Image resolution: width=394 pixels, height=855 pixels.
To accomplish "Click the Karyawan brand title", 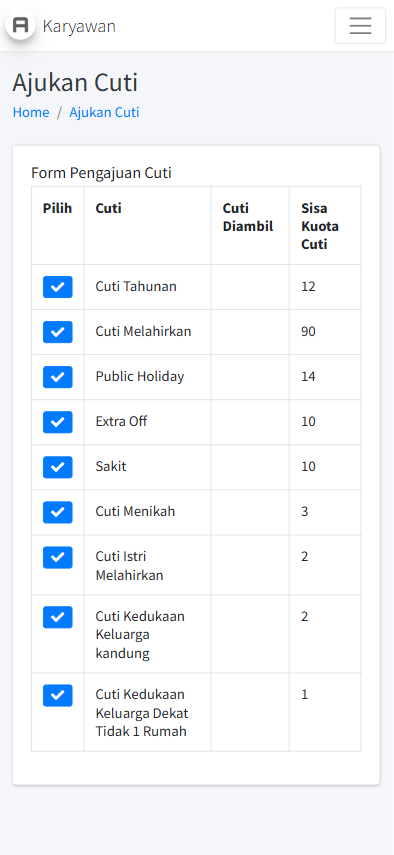I will (x=79, y=26).
